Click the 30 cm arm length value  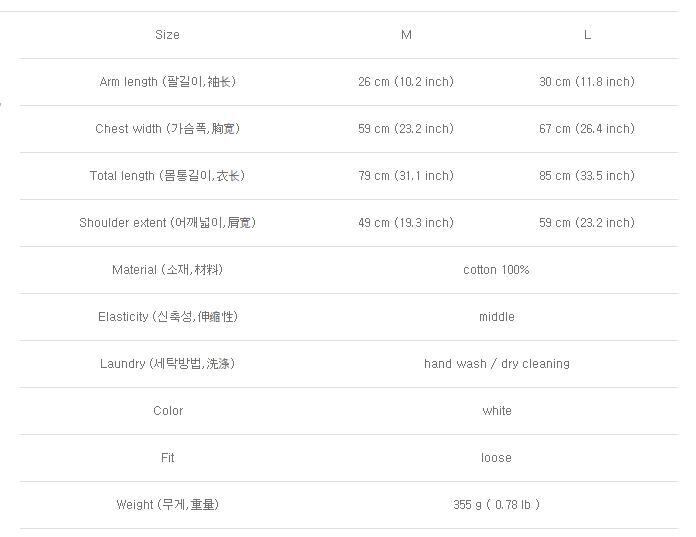pos(586,82)
